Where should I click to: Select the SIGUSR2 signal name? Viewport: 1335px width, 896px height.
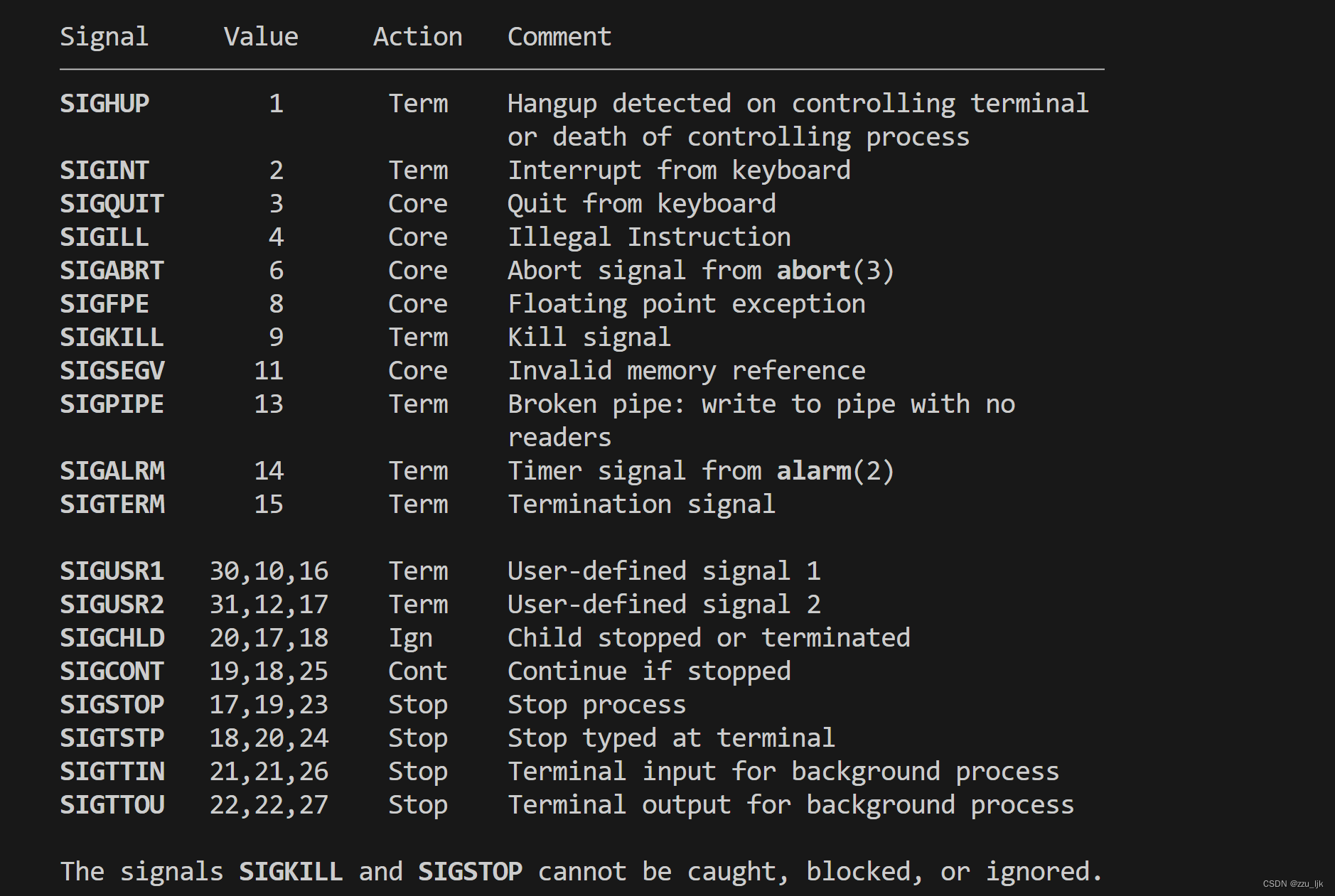[112, 605]
